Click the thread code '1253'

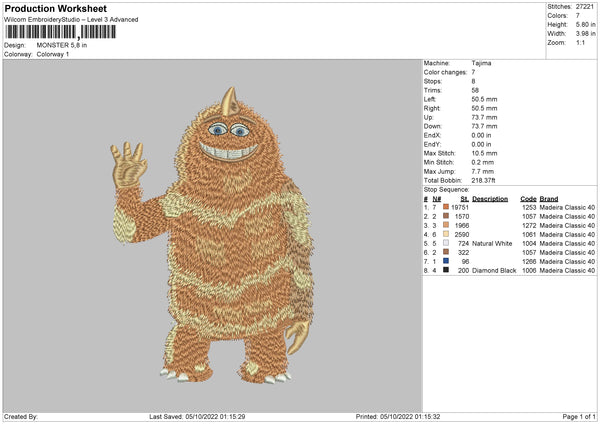point(529,207)
